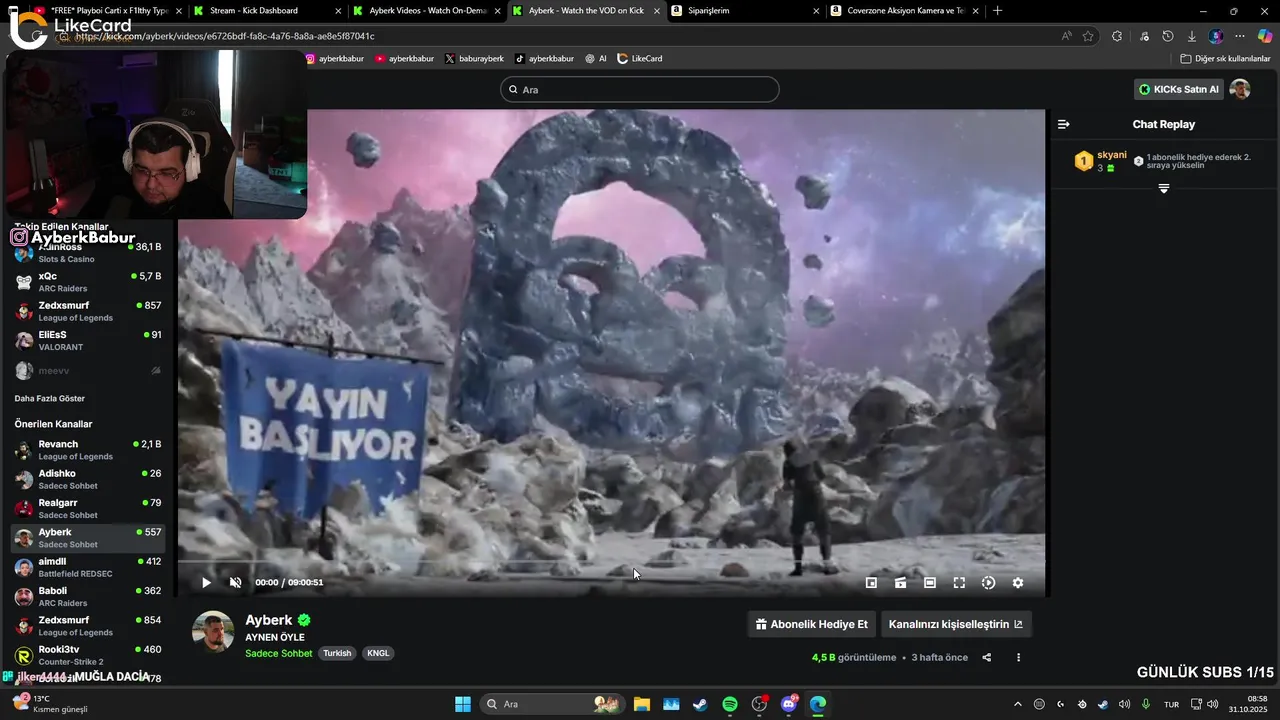Image resolution: width=1280 pixels, height=720 pixels.
Task: Select the KNGL tag
Action: pos(378,653)
